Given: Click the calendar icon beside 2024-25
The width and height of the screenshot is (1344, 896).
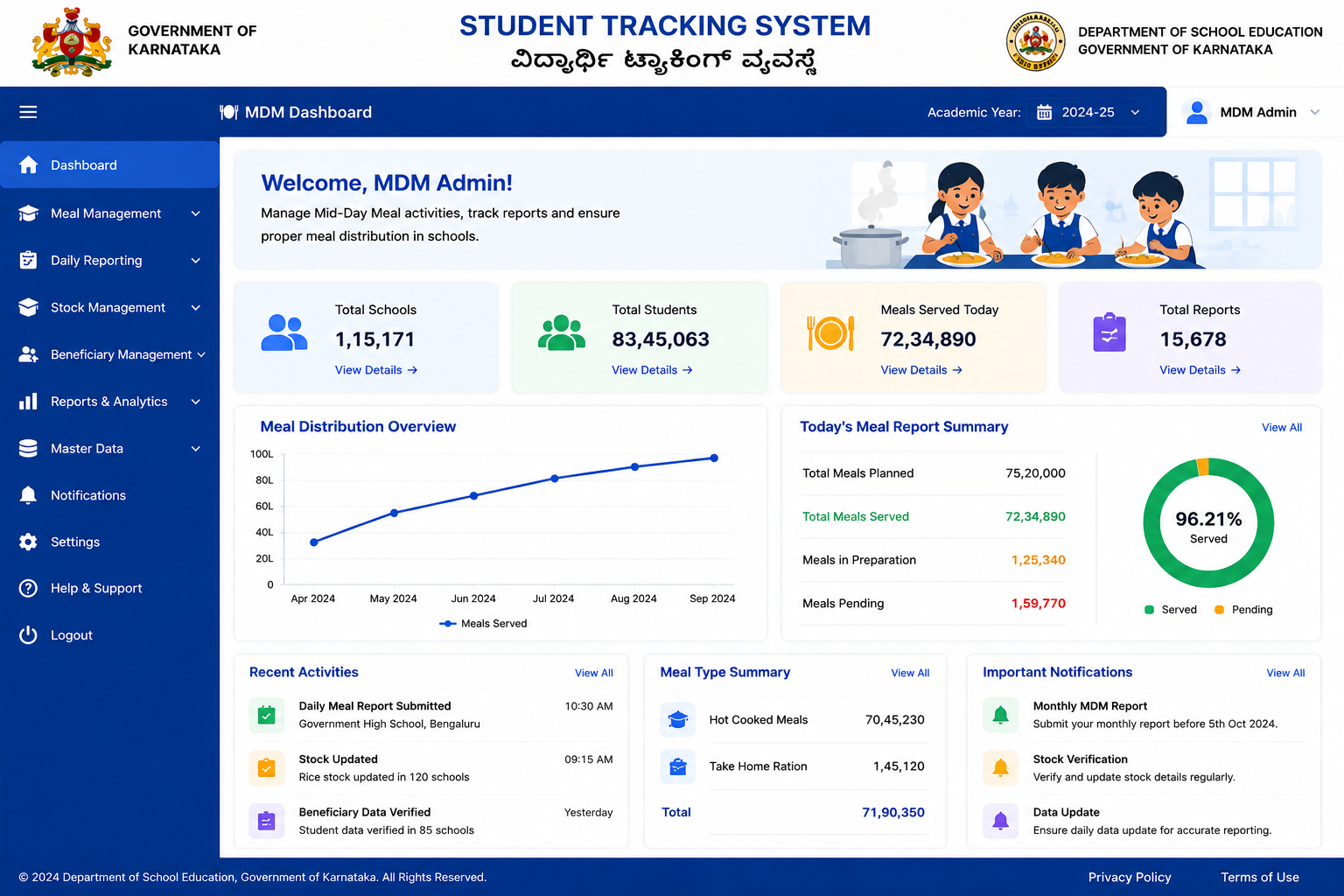Looking at the screenshot, I should (x=1044, y=112).
